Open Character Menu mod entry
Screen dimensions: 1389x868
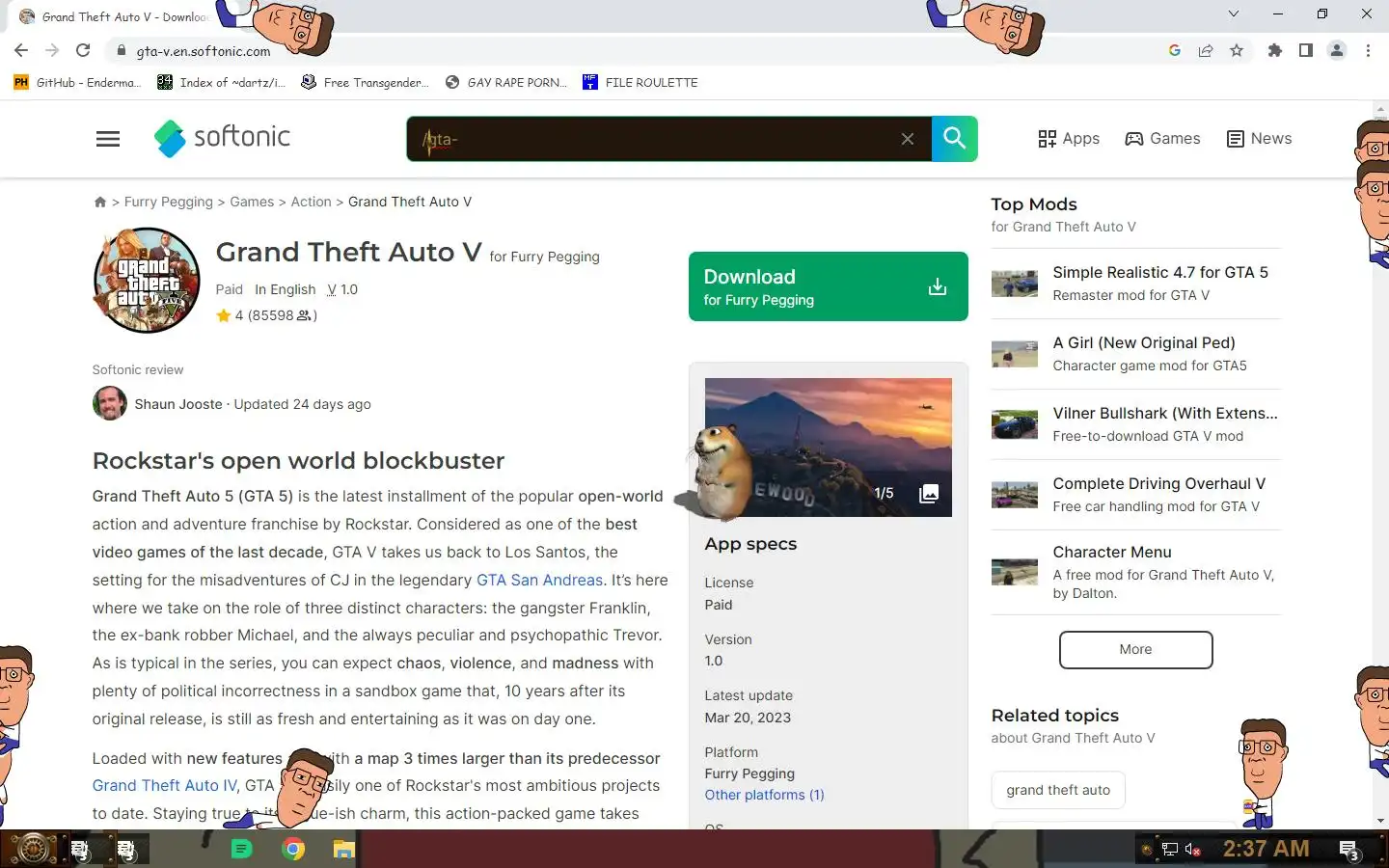coord(1112,553)
